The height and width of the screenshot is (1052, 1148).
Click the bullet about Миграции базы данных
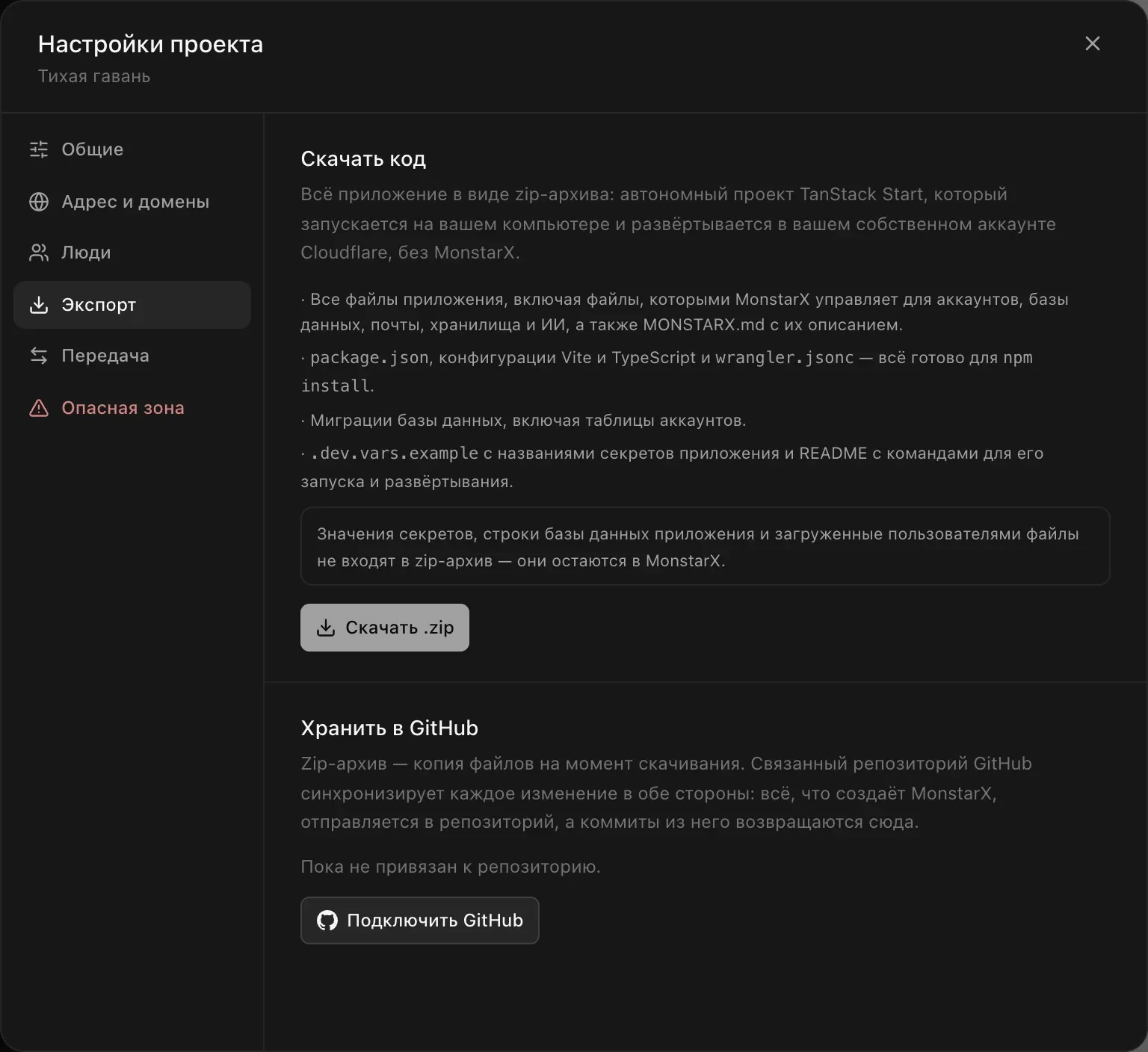pyautogui.click(x=523, y=421)
